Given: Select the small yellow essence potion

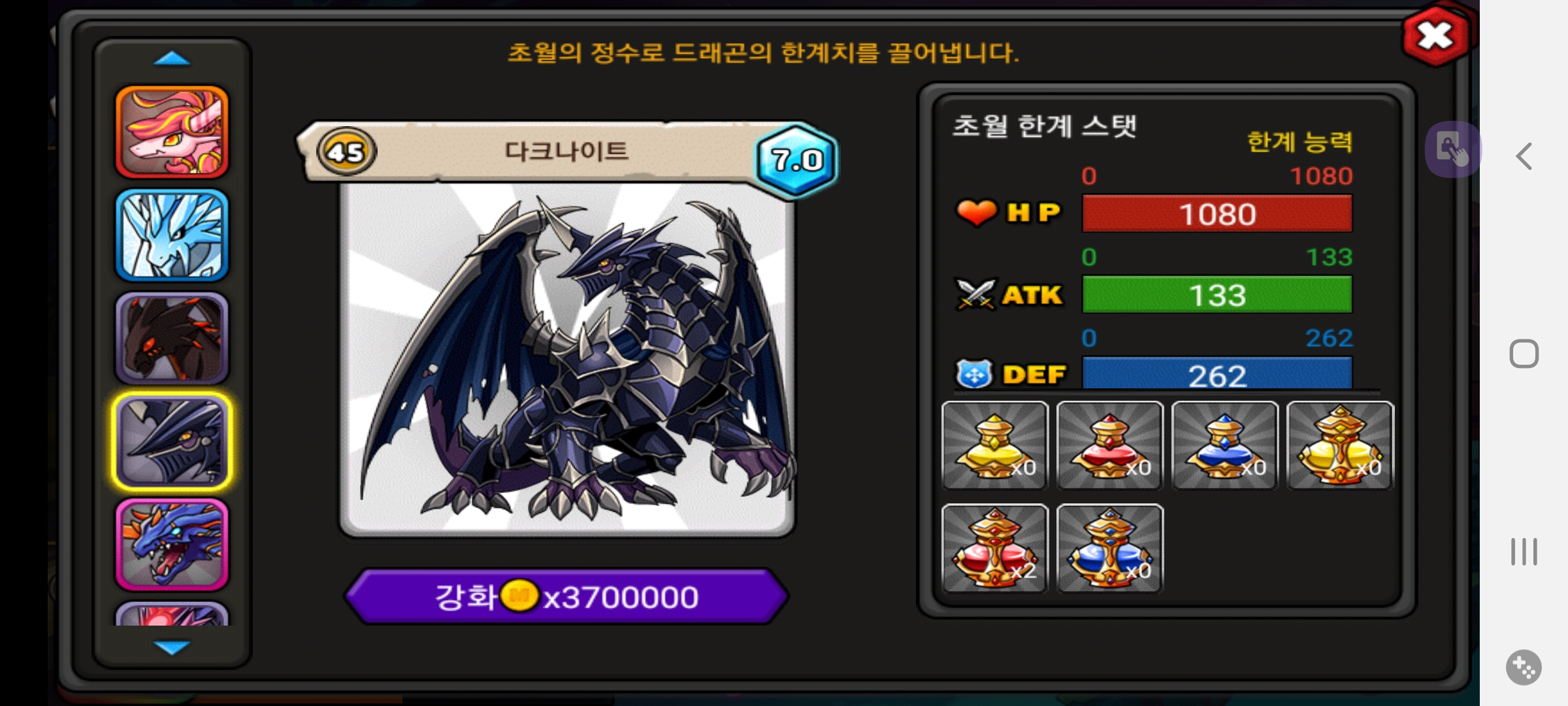Looking at the screenshot, I should pos(994,445).
